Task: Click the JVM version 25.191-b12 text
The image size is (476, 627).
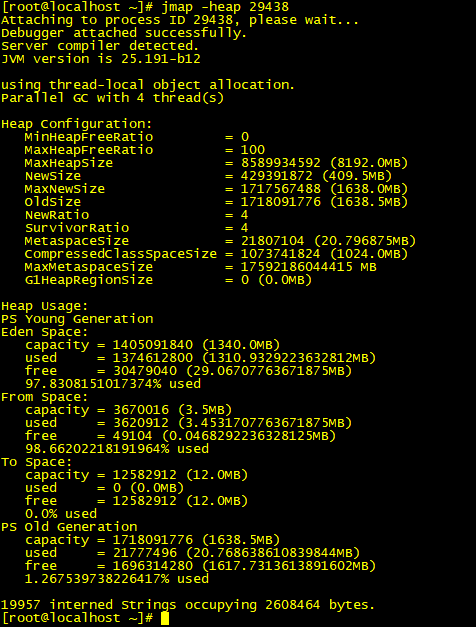Action: [101, 59]
